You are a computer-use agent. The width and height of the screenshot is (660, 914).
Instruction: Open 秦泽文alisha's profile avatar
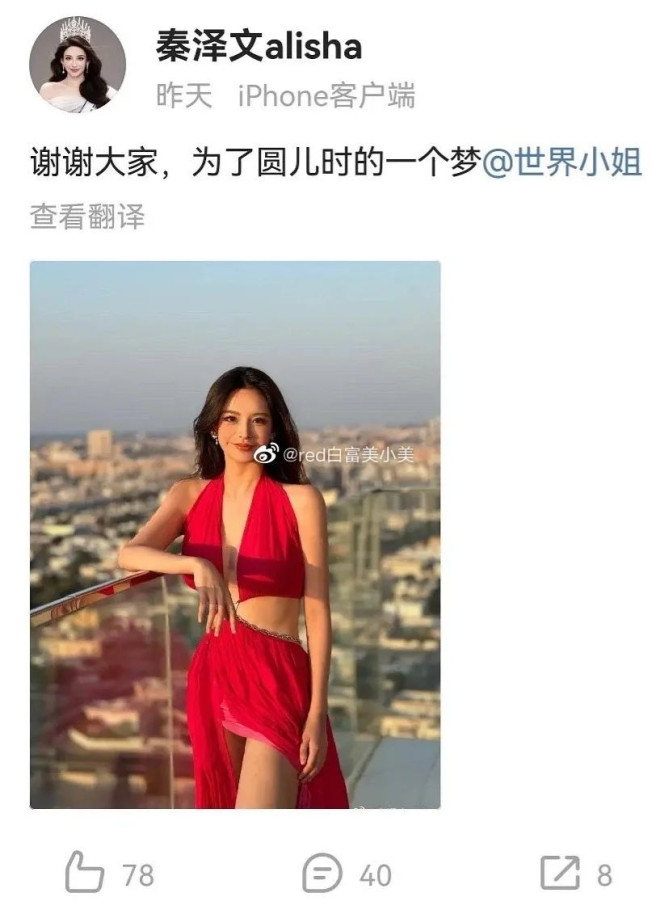click(78, 65)
